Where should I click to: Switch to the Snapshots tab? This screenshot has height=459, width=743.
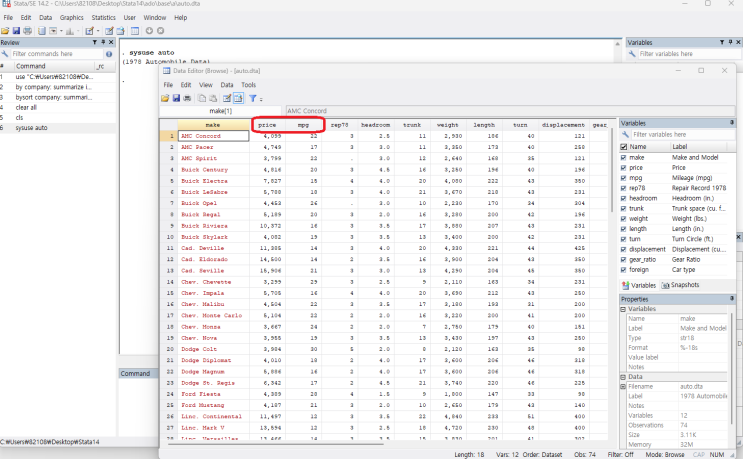point(682,284)
